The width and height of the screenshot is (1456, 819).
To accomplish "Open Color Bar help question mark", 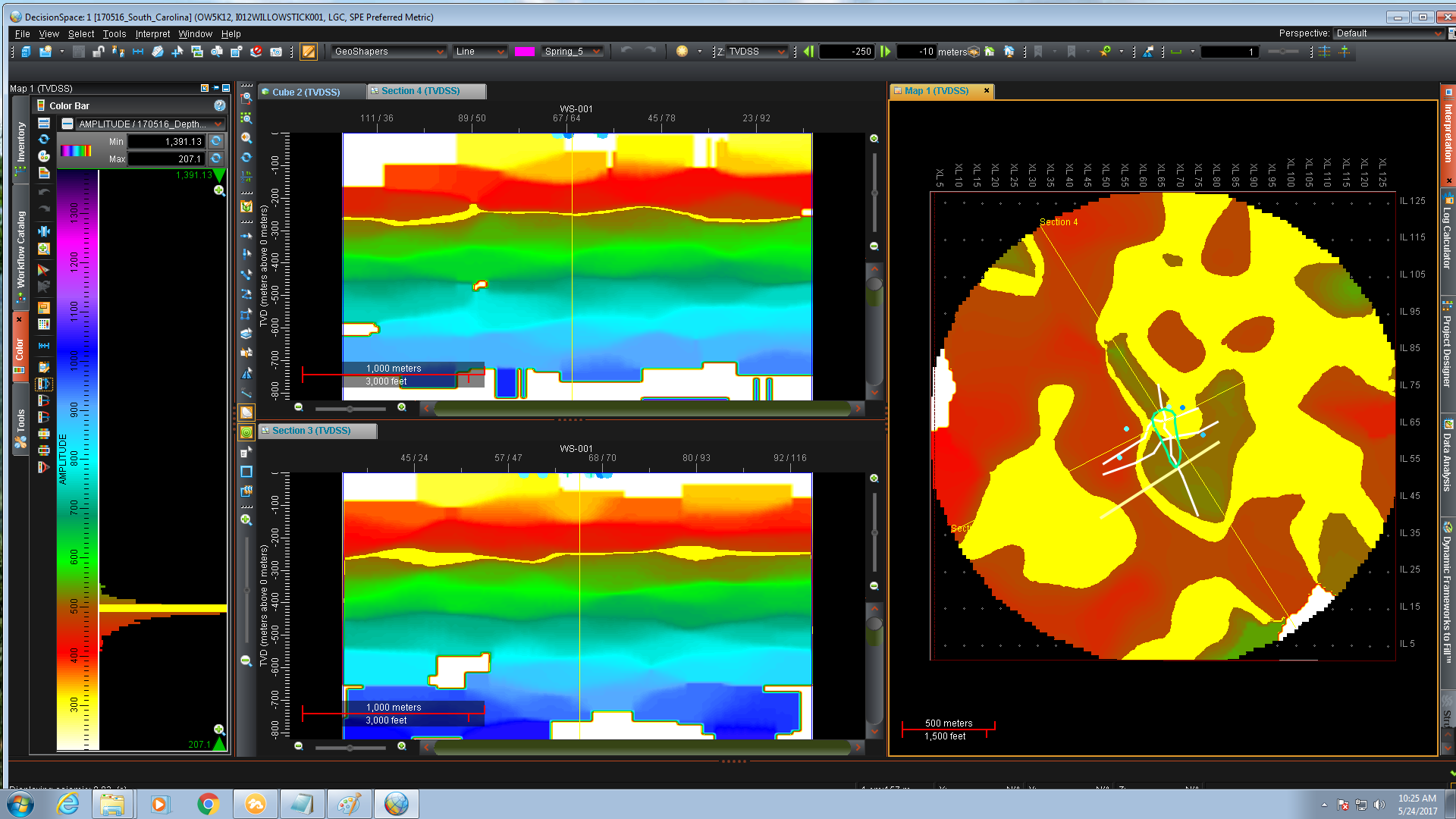I will tap(219, 106).
